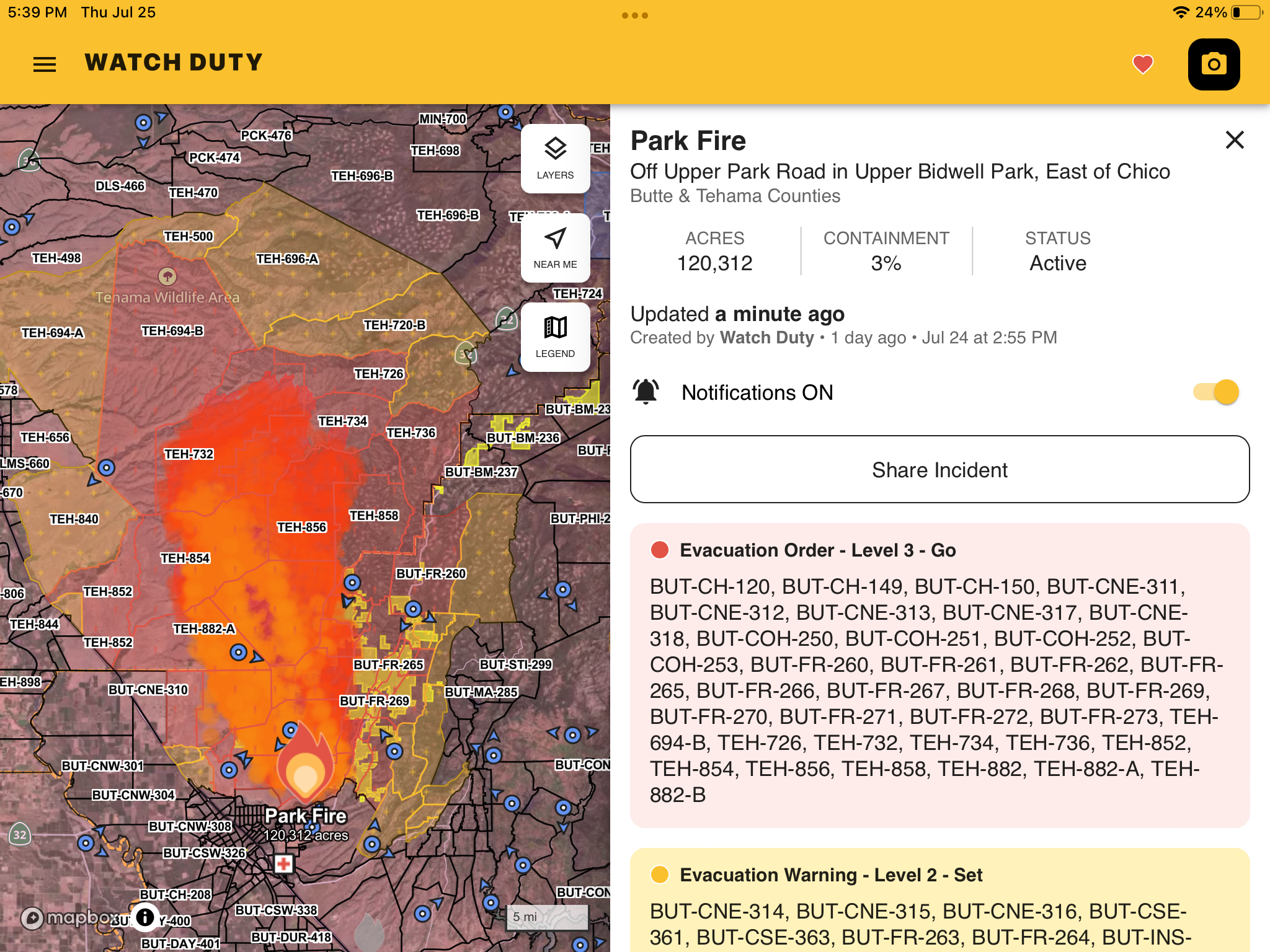Select the TEH-696-A zone label
The image size is (1270, 952).
pos(287,259)
